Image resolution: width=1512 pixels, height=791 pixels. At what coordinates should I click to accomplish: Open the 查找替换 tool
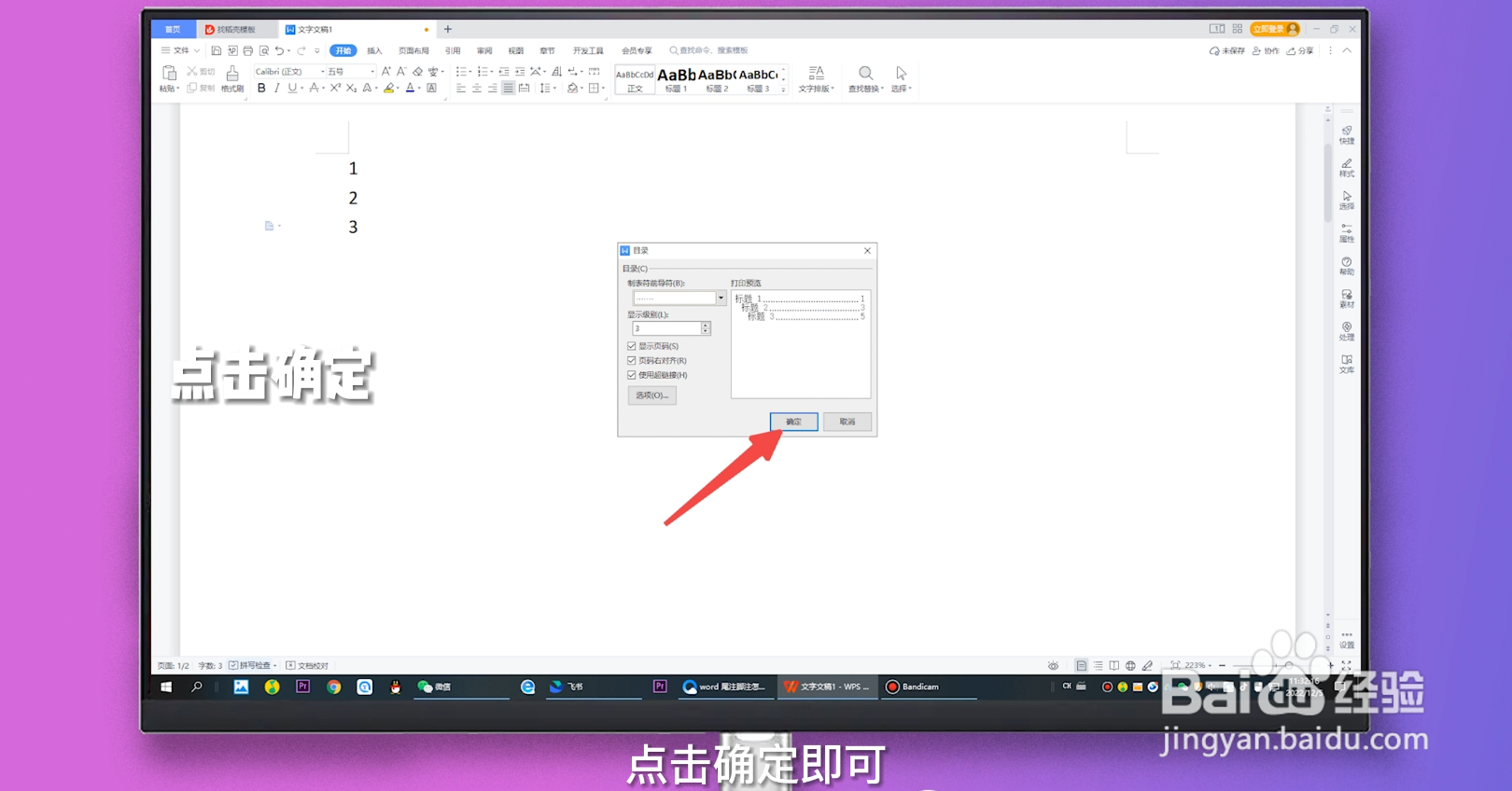[865, 79]
